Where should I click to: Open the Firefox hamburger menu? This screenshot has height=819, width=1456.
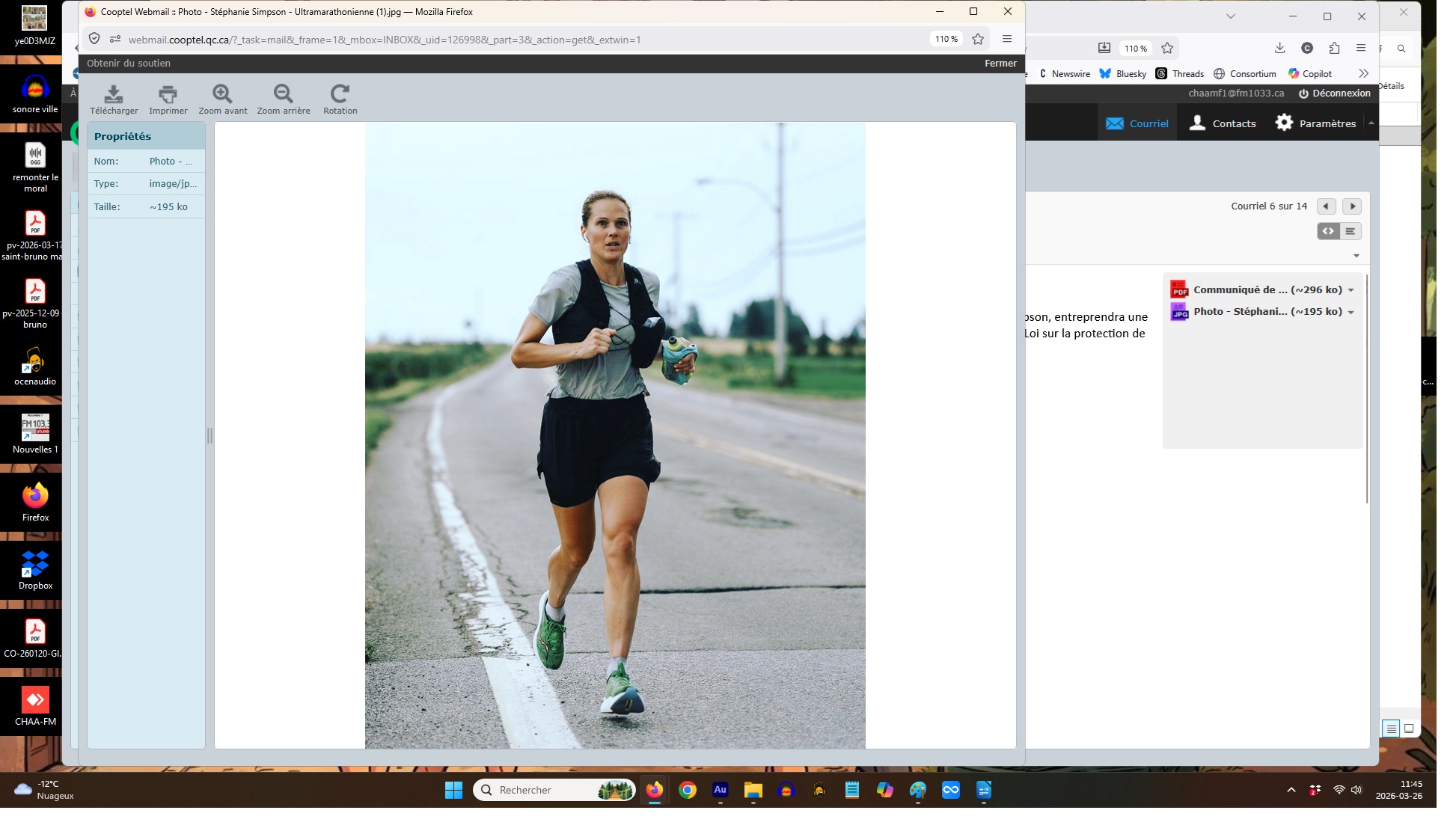click(1007, 39)
